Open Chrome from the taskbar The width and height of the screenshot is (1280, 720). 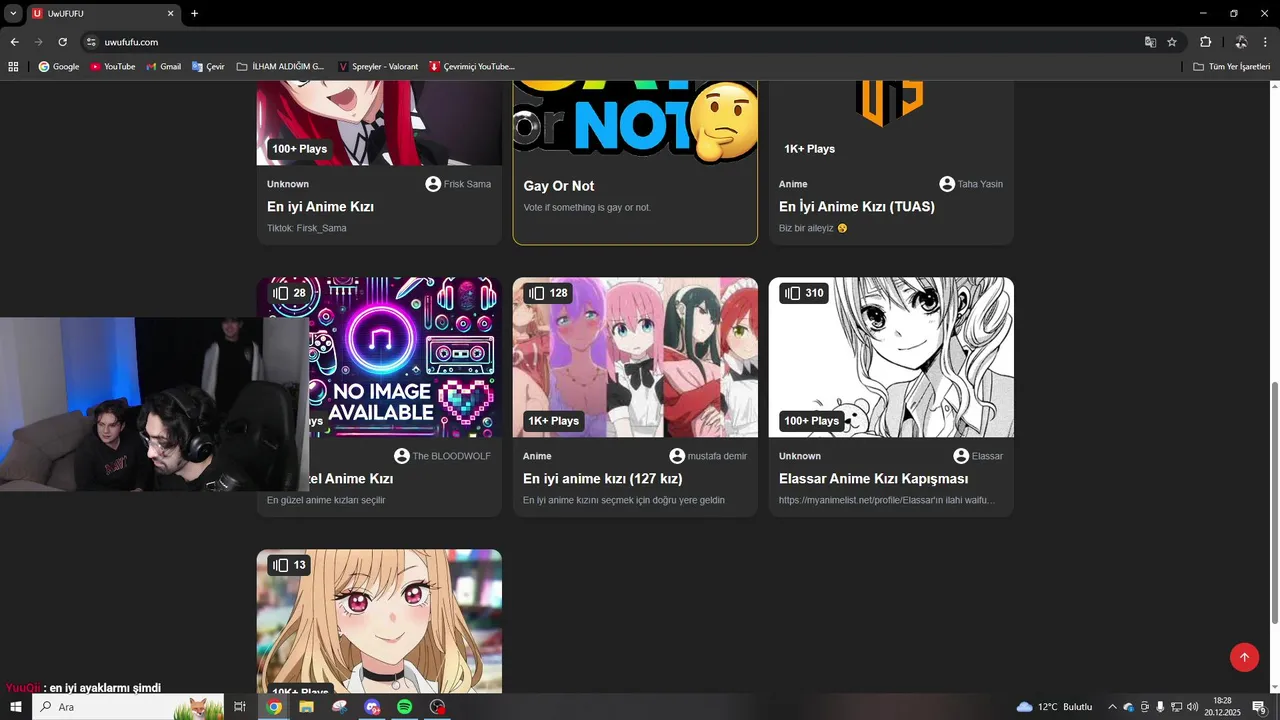point(274,707)
